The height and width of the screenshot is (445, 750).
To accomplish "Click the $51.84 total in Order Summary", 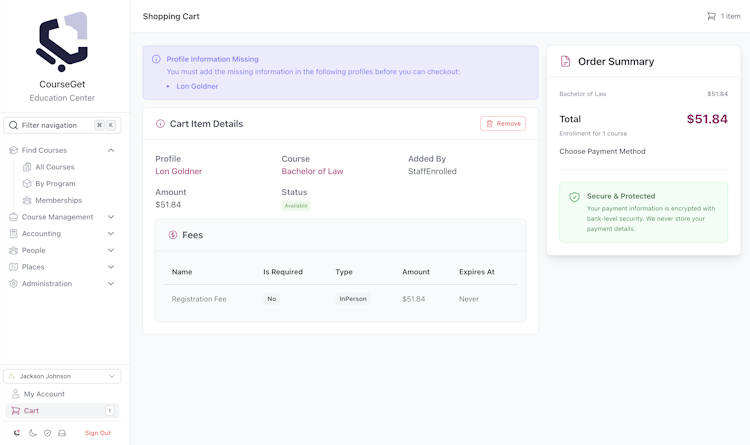I will pyautogui.click(x=707, y=119).
